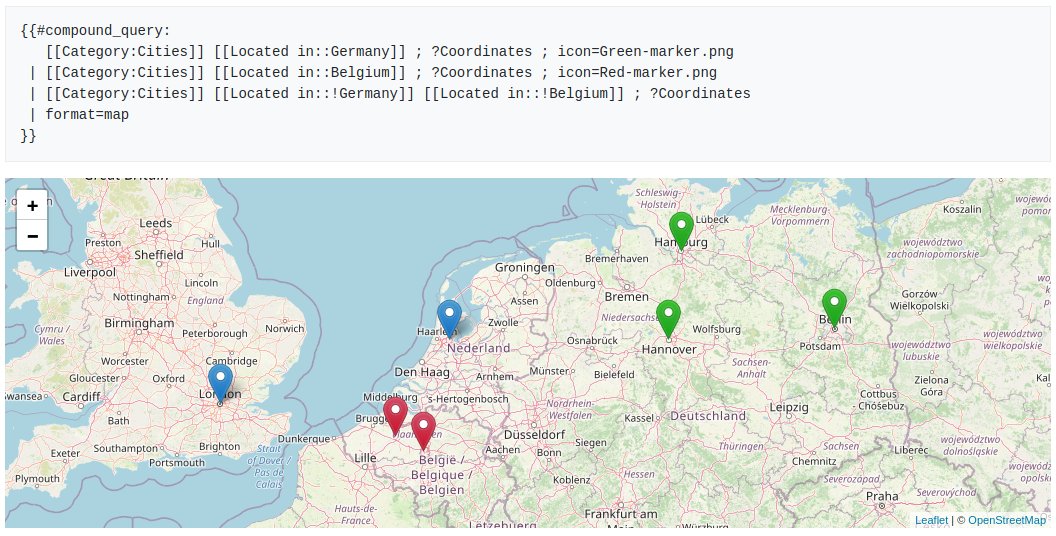Click the Norwich label on the map
This screenshot has width=1056, height=536.
(x=284, y=329)
